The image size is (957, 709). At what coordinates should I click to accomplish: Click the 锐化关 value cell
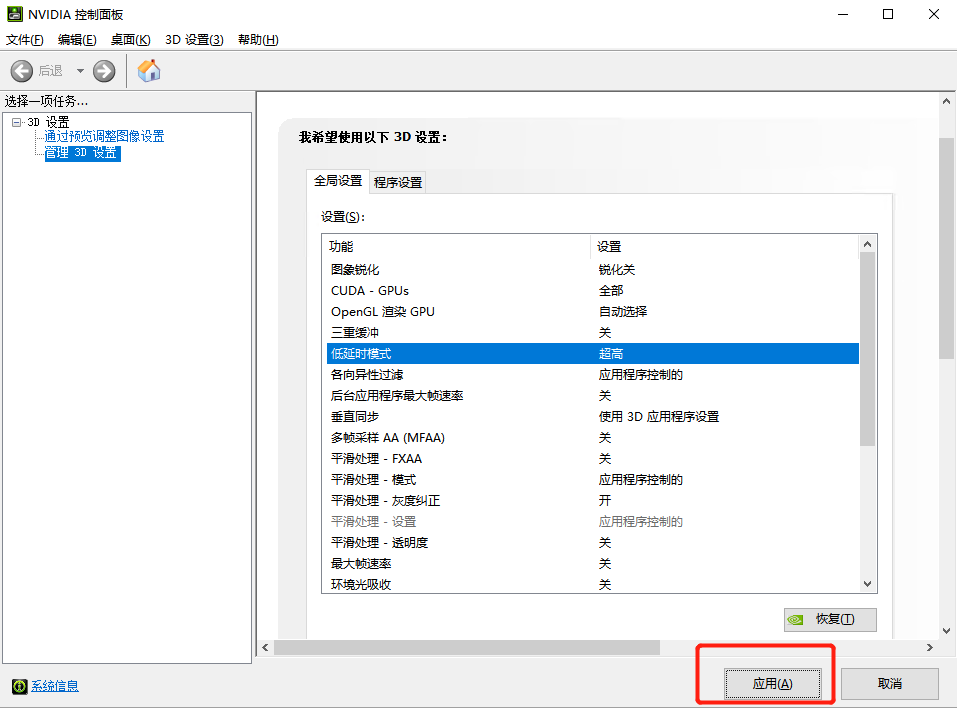tap(617, 270)
